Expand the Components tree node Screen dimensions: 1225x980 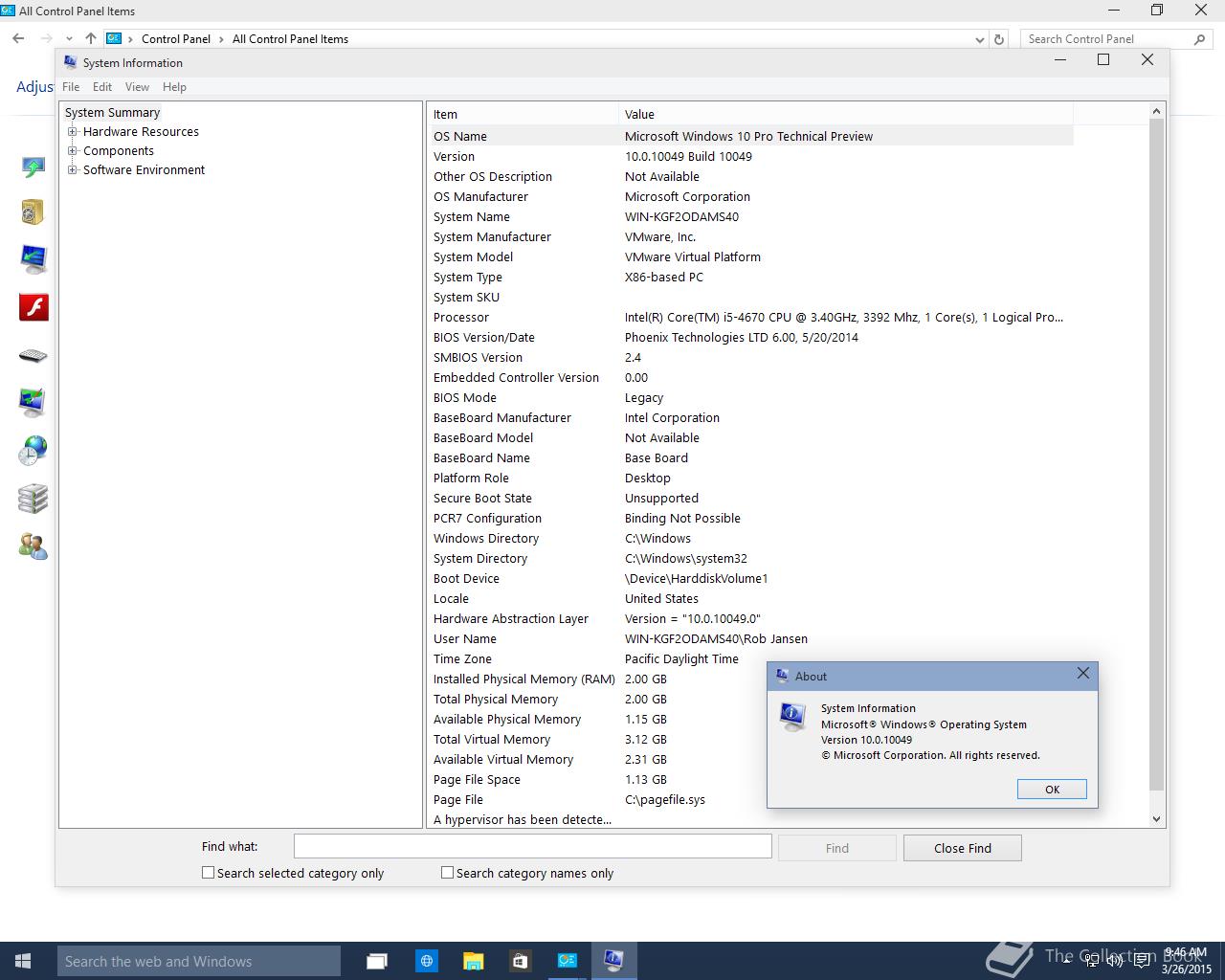73,151
